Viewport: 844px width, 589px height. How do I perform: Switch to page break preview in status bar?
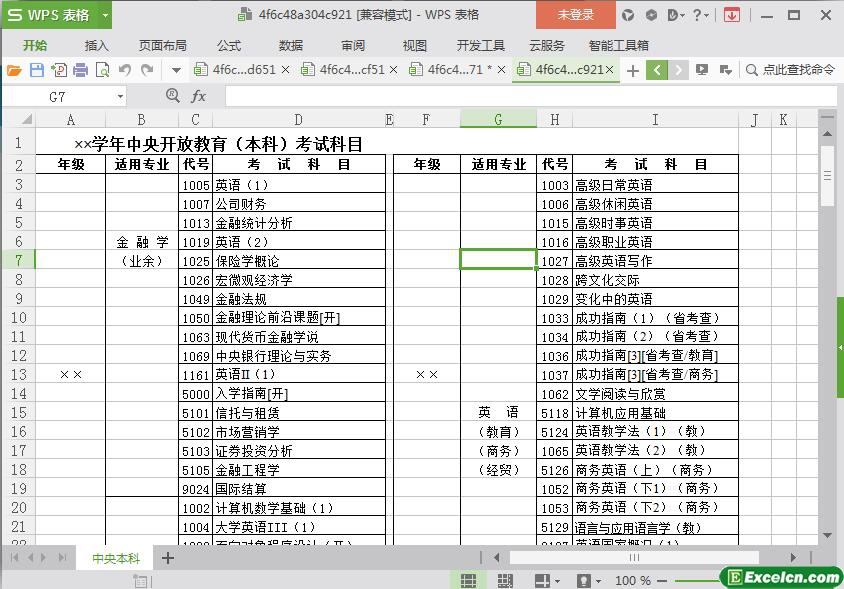[x=505, y=580]
